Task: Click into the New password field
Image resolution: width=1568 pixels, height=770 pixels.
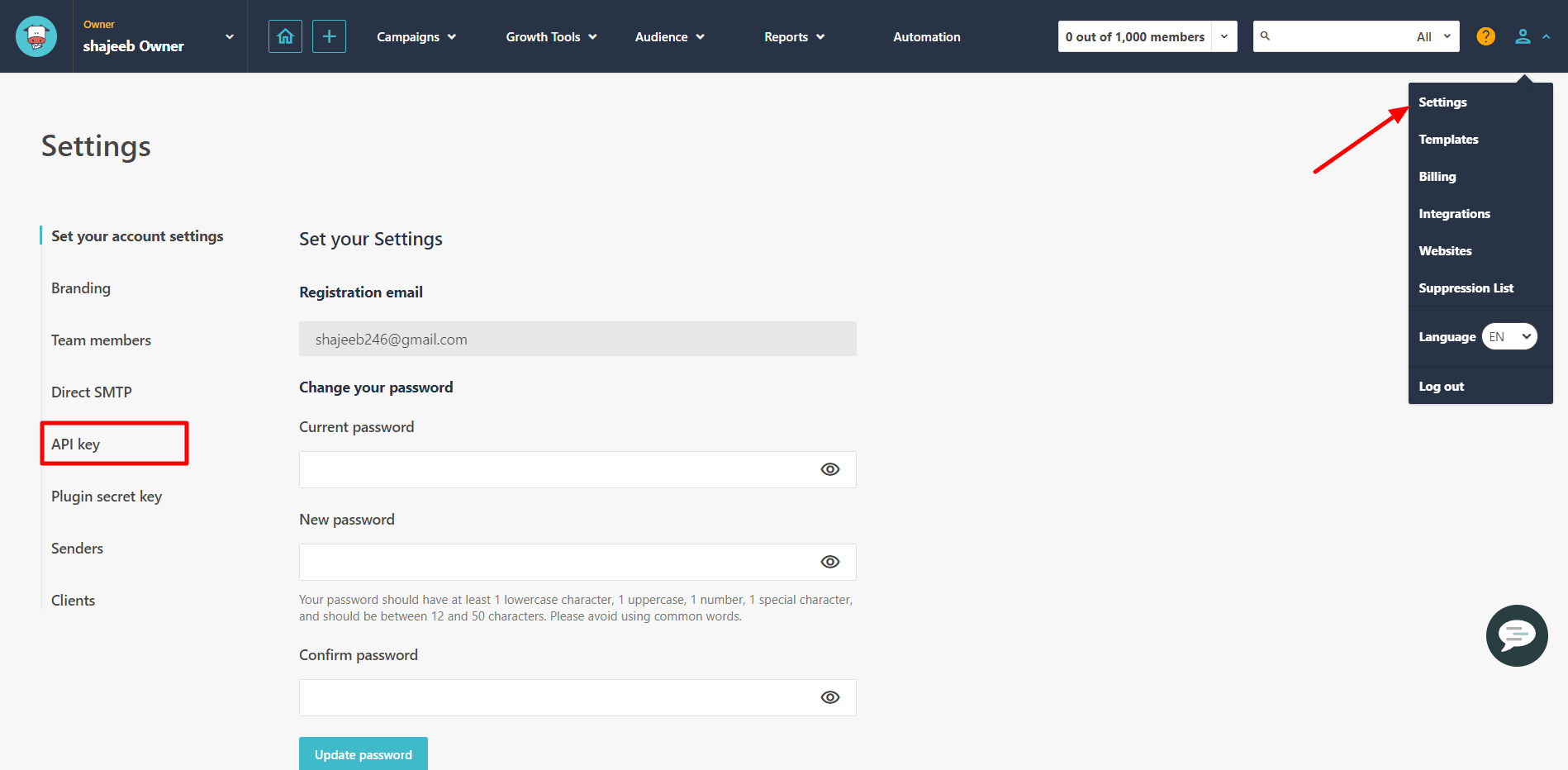Action: pos(554,562)
